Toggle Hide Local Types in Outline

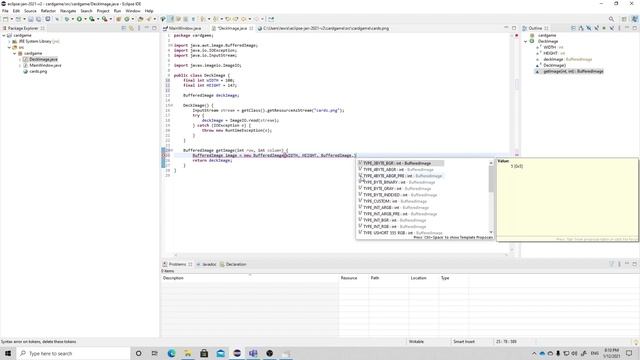[x=612, y=28]
